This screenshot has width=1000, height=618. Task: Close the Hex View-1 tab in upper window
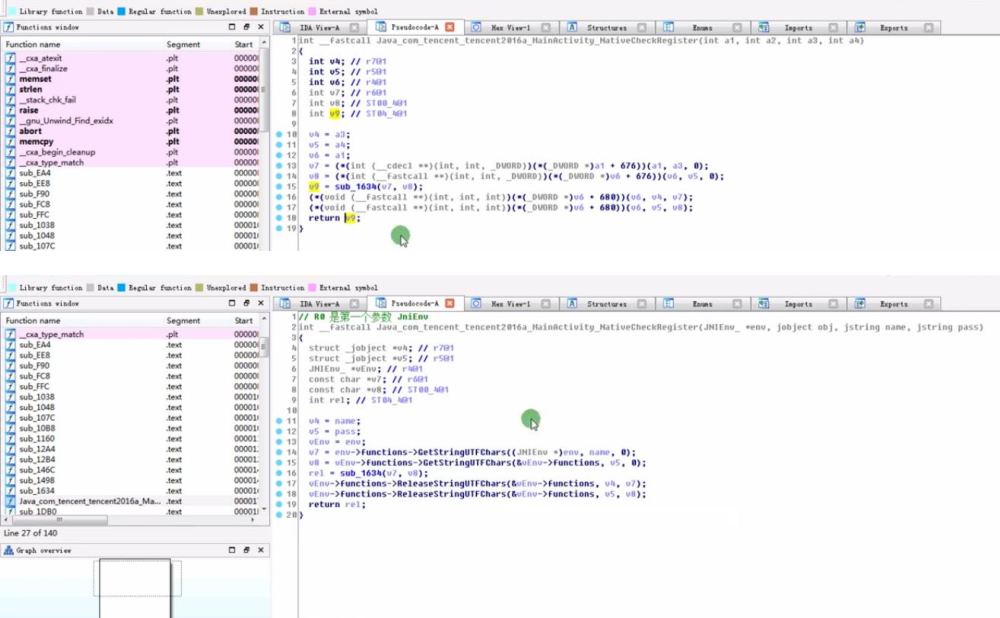[x=545, y=27]
